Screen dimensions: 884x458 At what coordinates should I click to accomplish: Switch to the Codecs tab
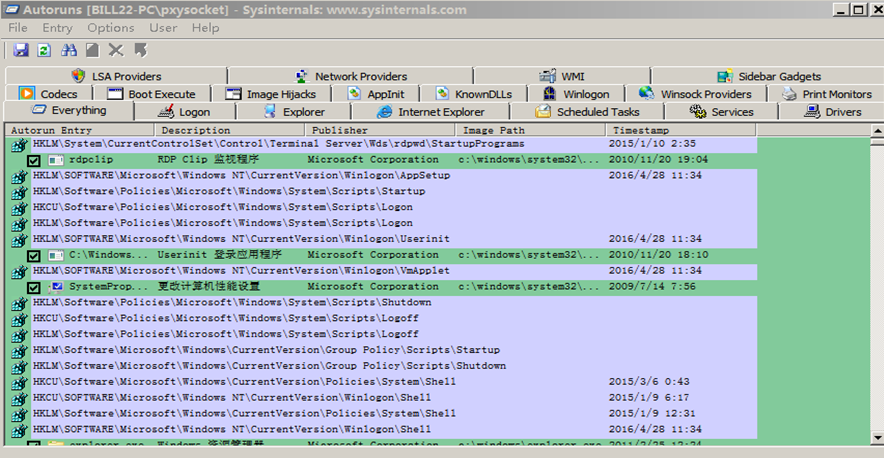tap(48, 94)
